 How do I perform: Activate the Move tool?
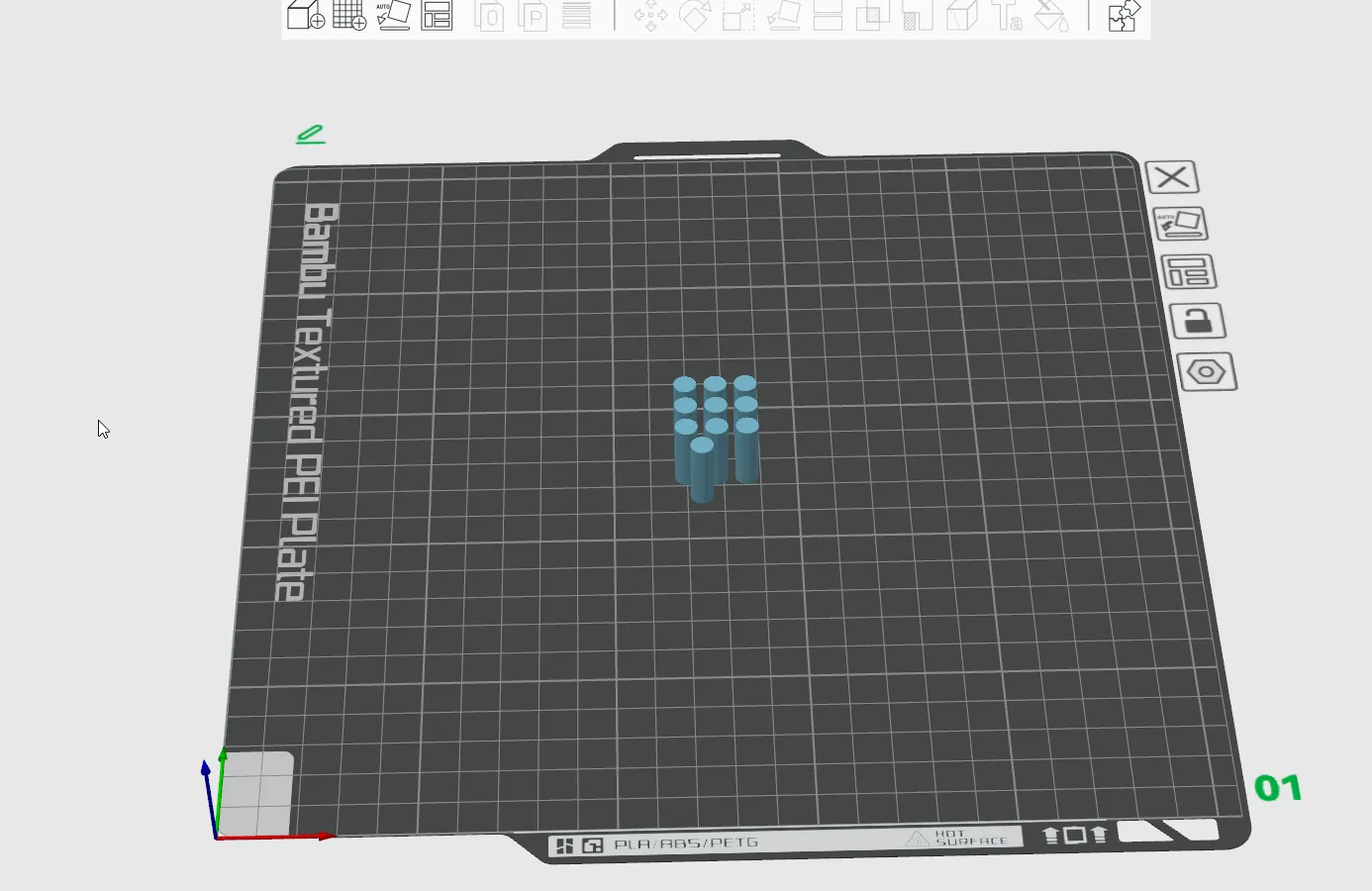[x=650, y=15]
